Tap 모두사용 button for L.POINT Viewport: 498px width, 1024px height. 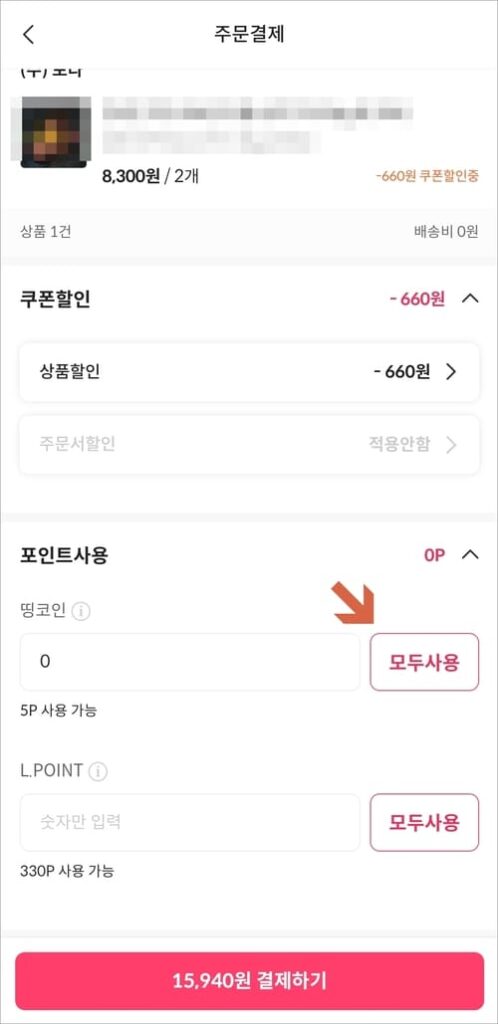point(424,822)
